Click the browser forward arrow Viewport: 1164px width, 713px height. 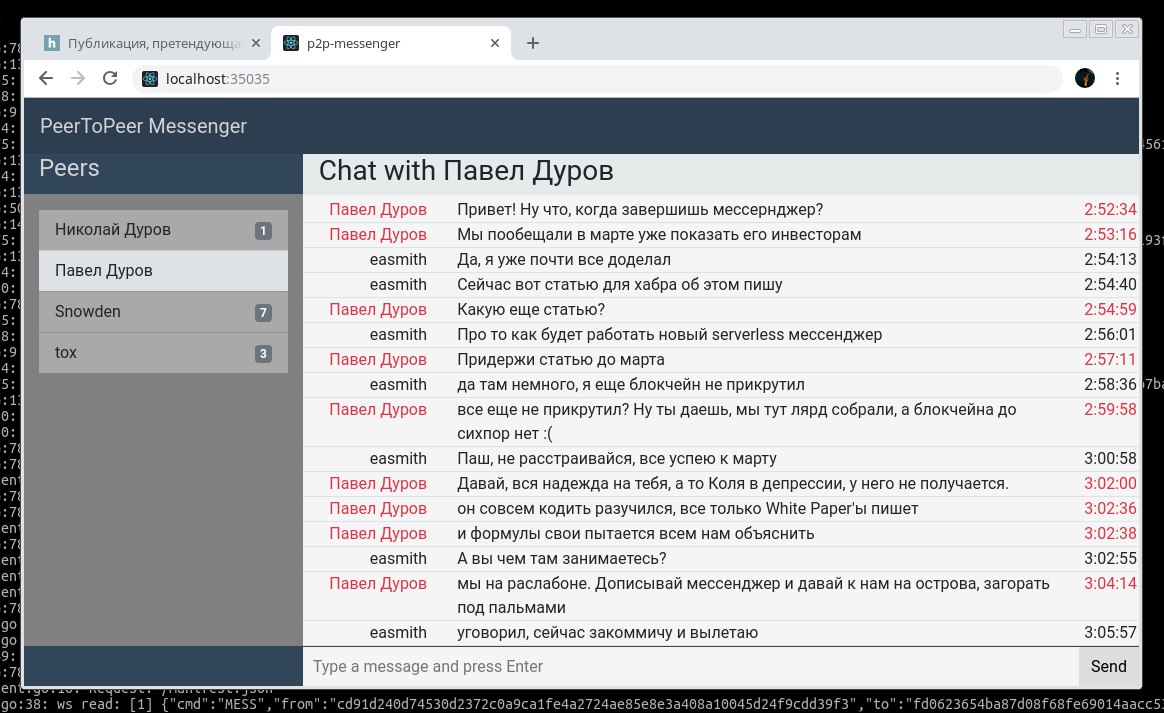click(x=78, y=79)
